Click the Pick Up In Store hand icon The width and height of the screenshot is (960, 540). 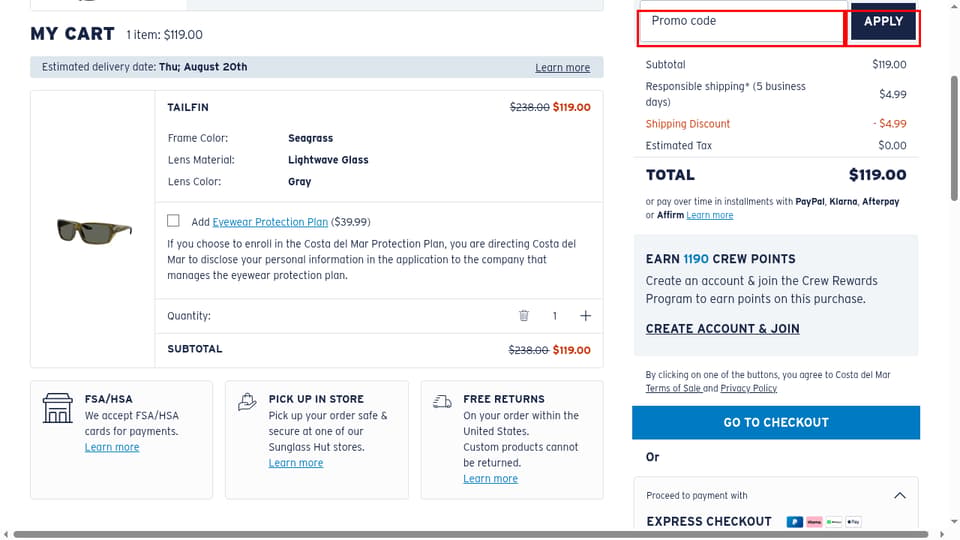[x=247, y=402]
